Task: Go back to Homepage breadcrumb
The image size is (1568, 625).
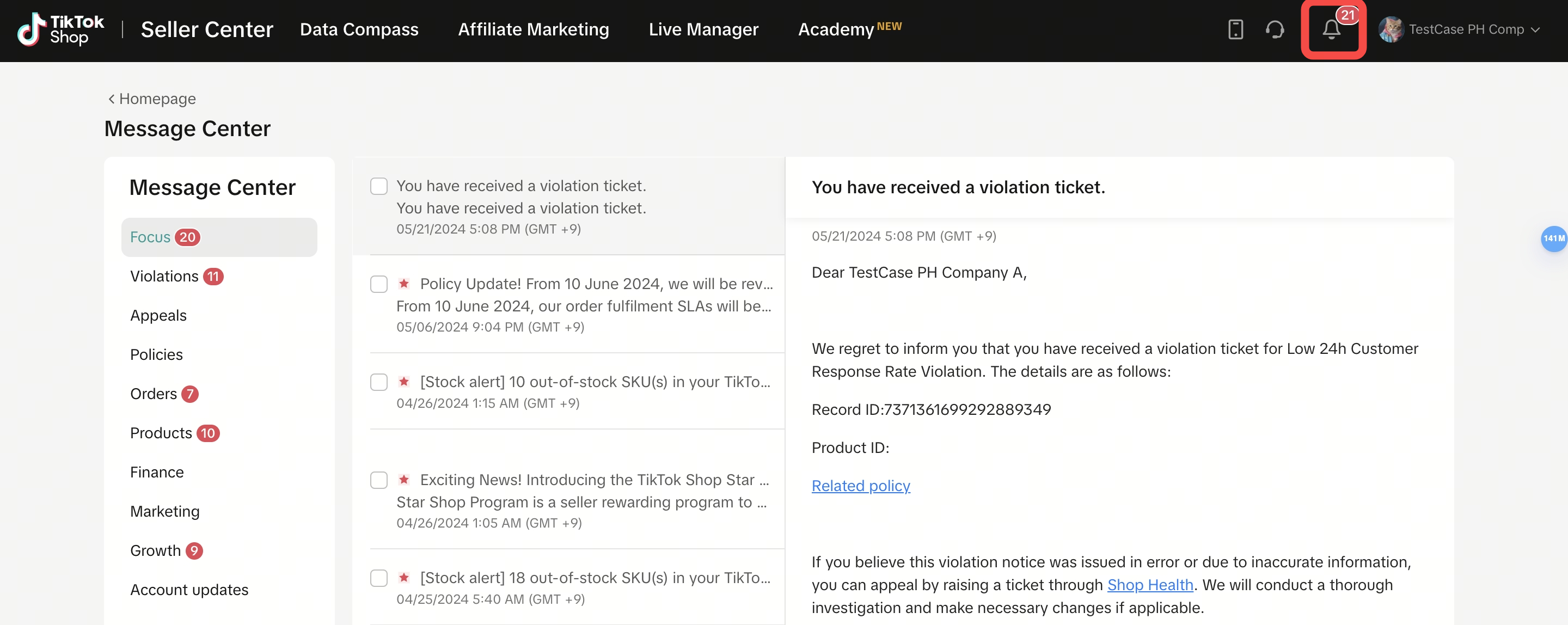Action: 152,99
